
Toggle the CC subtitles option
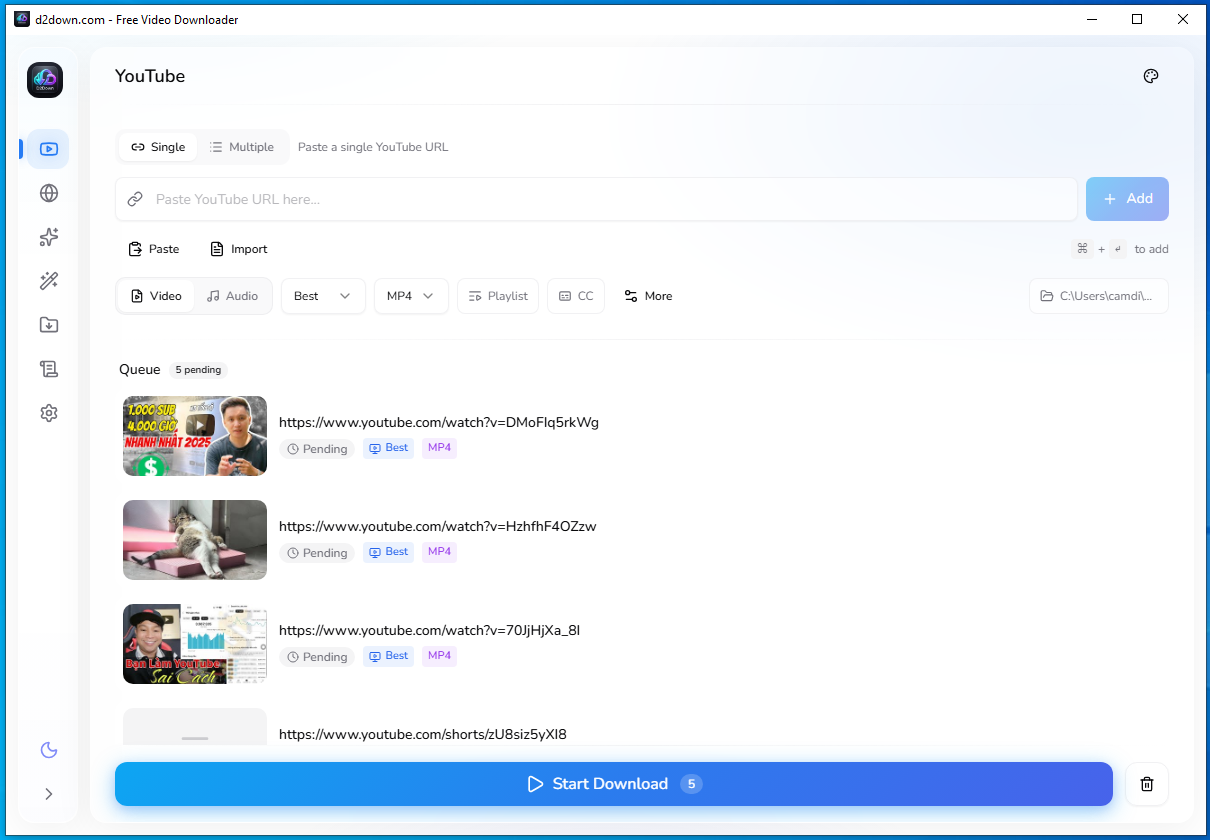[x=576, y=296]
